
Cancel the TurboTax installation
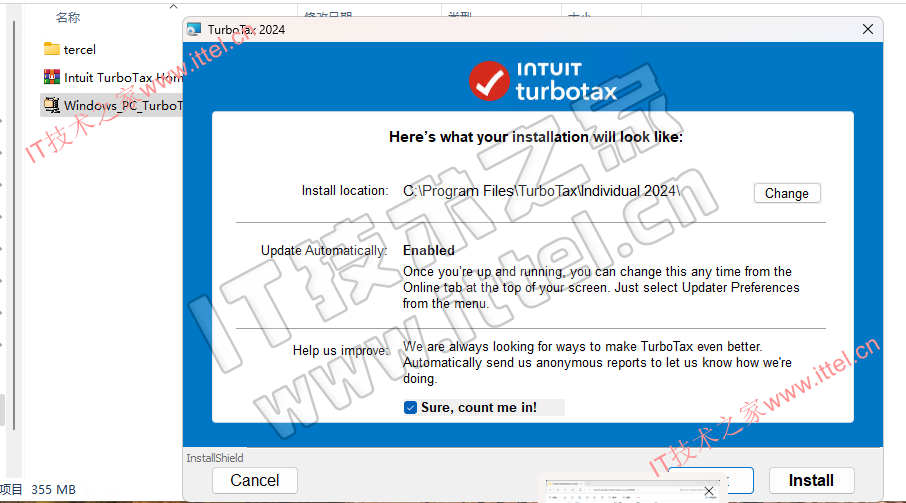pos(255,480)
